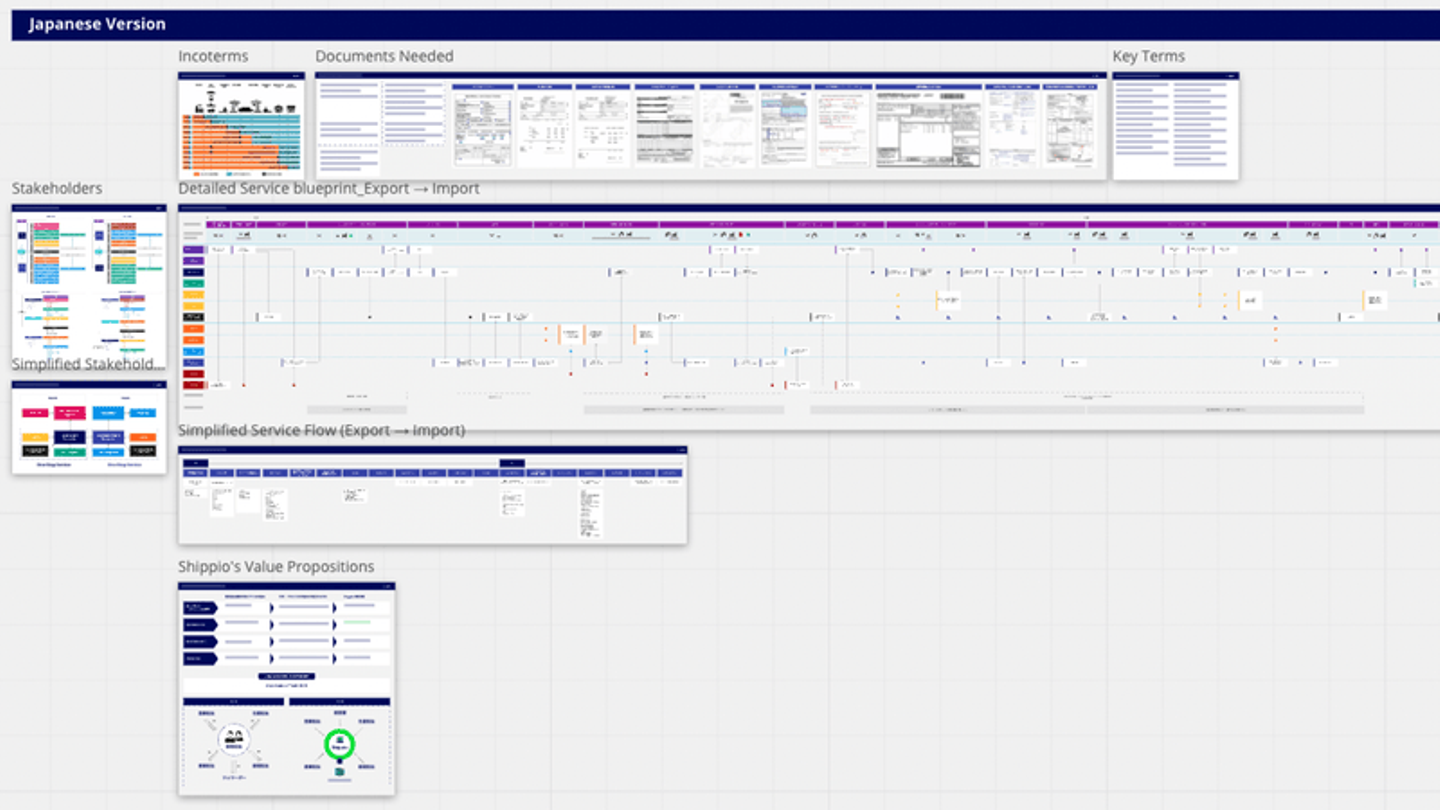
Task: Click the Documents Needed frame title
Action: (384, 57)
